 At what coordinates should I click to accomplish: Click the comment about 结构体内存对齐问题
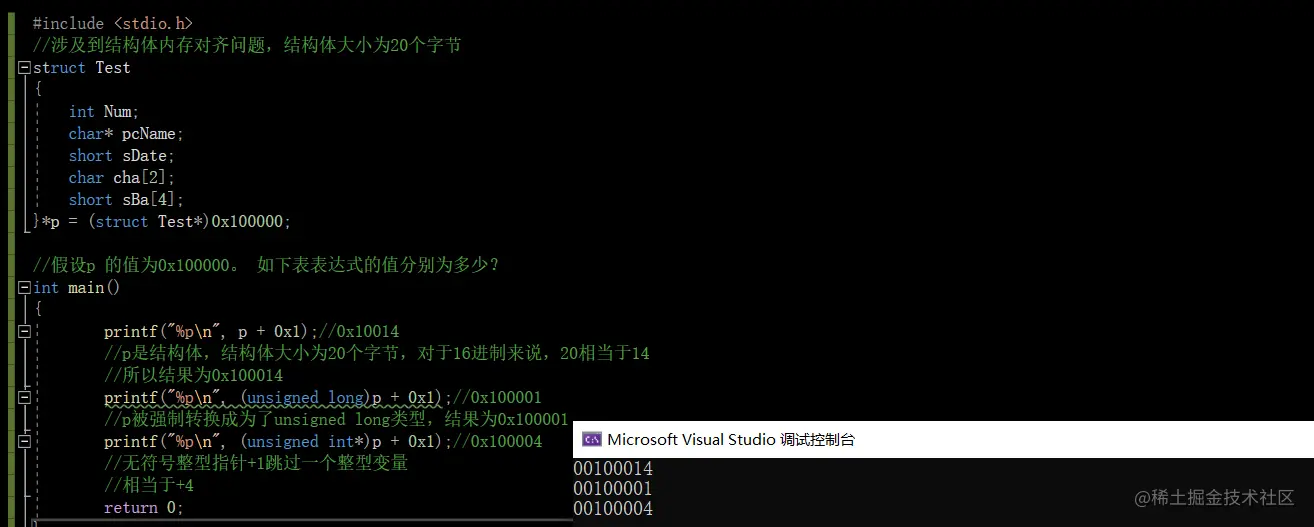click(247, 45)
